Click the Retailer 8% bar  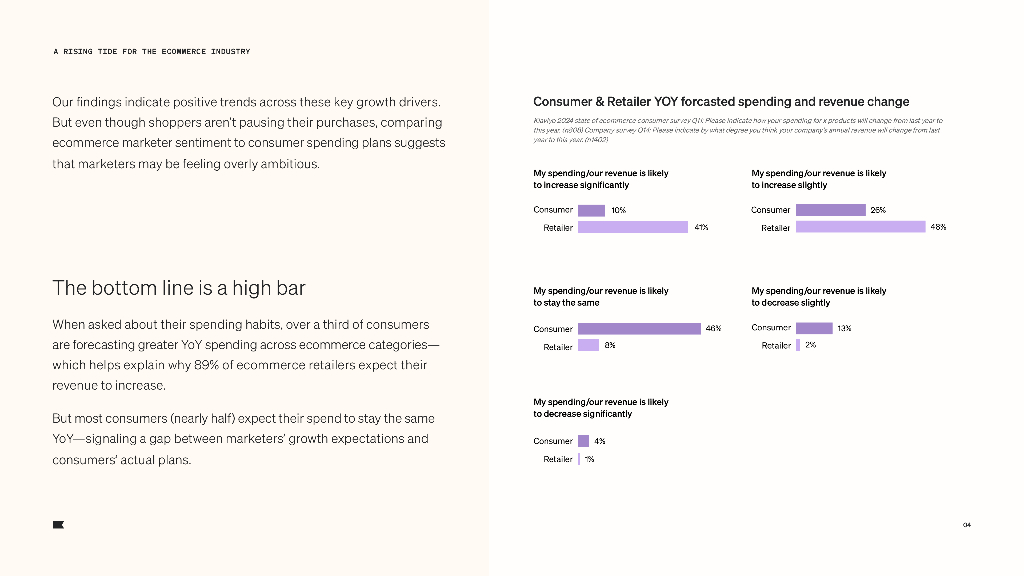click(588, 346)
